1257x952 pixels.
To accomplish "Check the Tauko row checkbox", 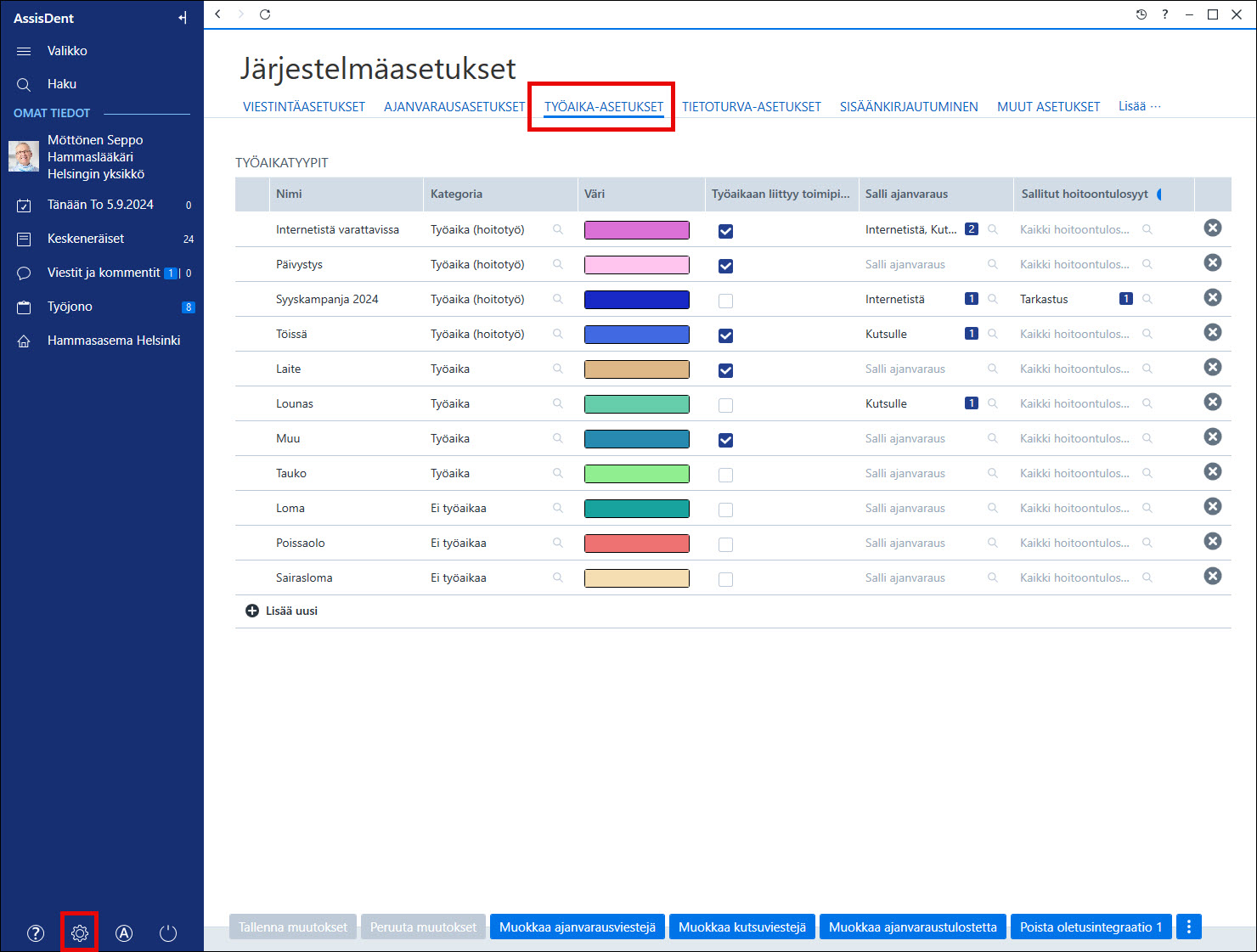I will [x=725, y=475].
